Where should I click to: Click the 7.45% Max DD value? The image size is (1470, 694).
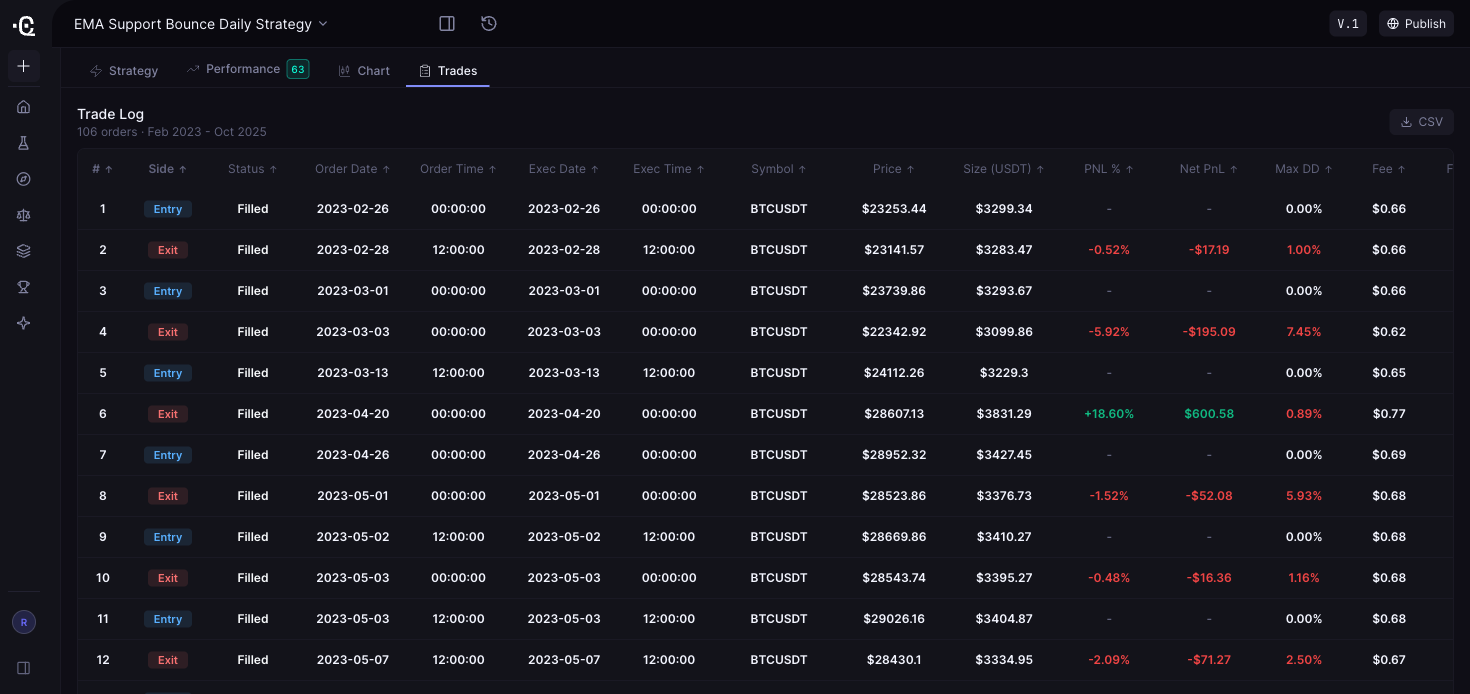(1304, 332)
